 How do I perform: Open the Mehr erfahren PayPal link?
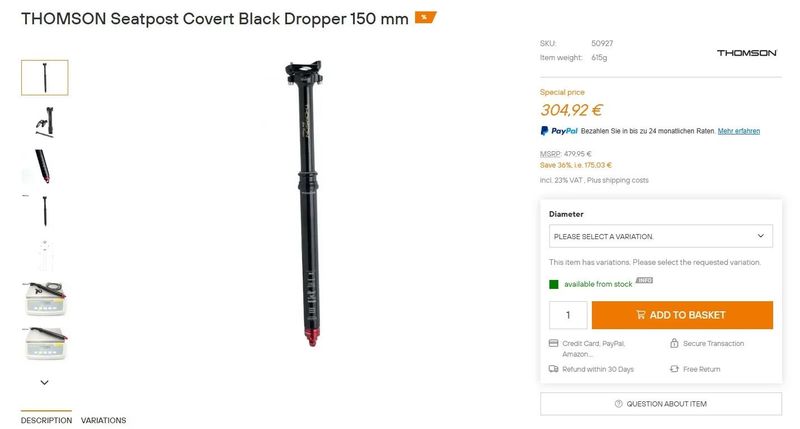(x=739, y=131)
